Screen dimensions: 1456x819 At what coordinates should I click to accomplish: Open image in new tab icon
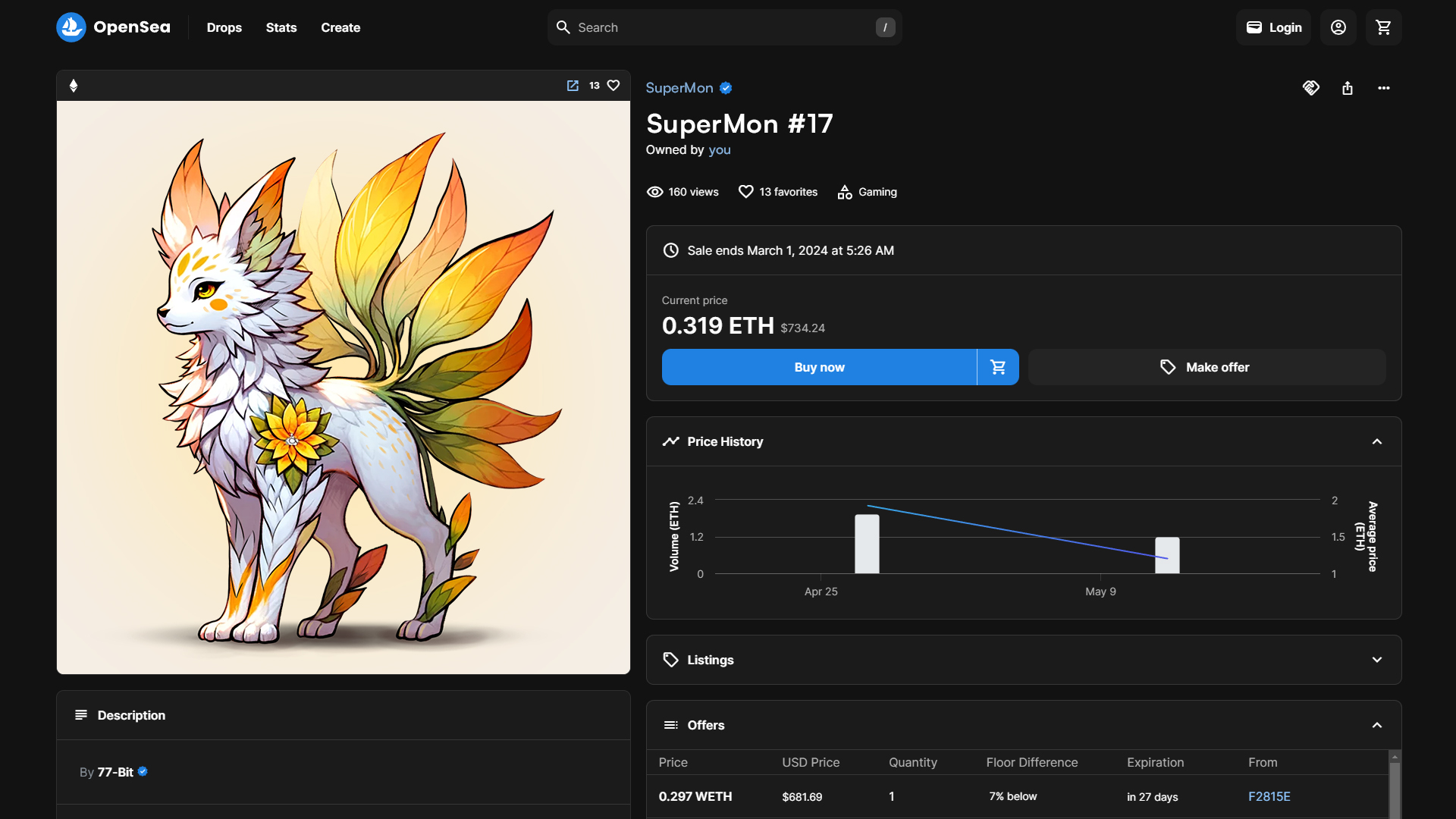coord(573,86)
